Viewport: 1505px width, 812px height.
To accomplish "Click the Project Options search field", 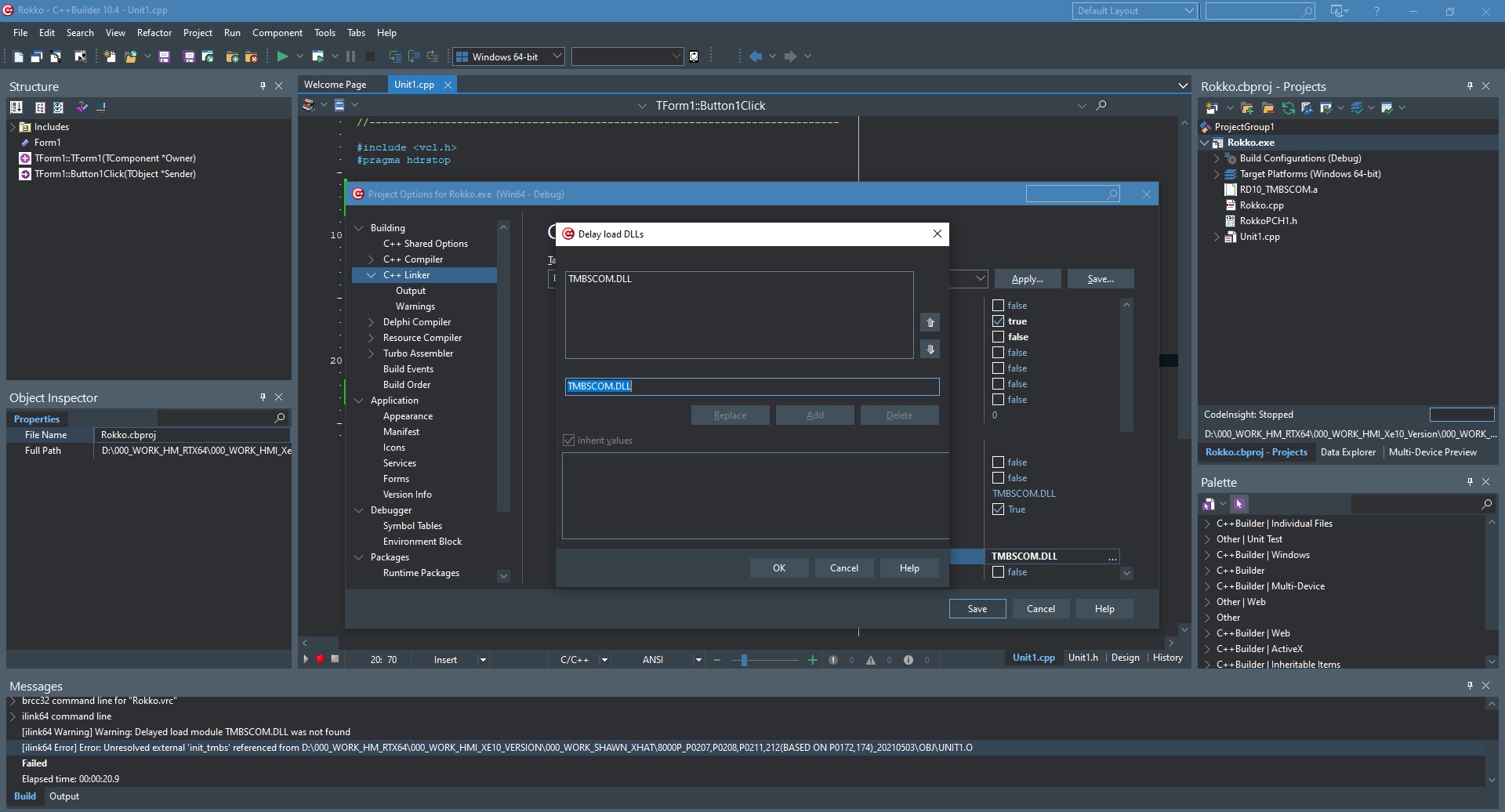I will (x=1072, y=194).
